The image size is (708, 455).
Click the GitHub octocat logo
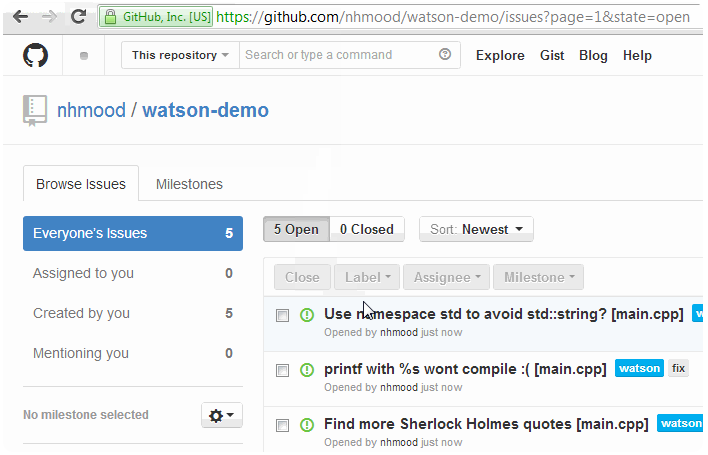(x=36, y=56)
